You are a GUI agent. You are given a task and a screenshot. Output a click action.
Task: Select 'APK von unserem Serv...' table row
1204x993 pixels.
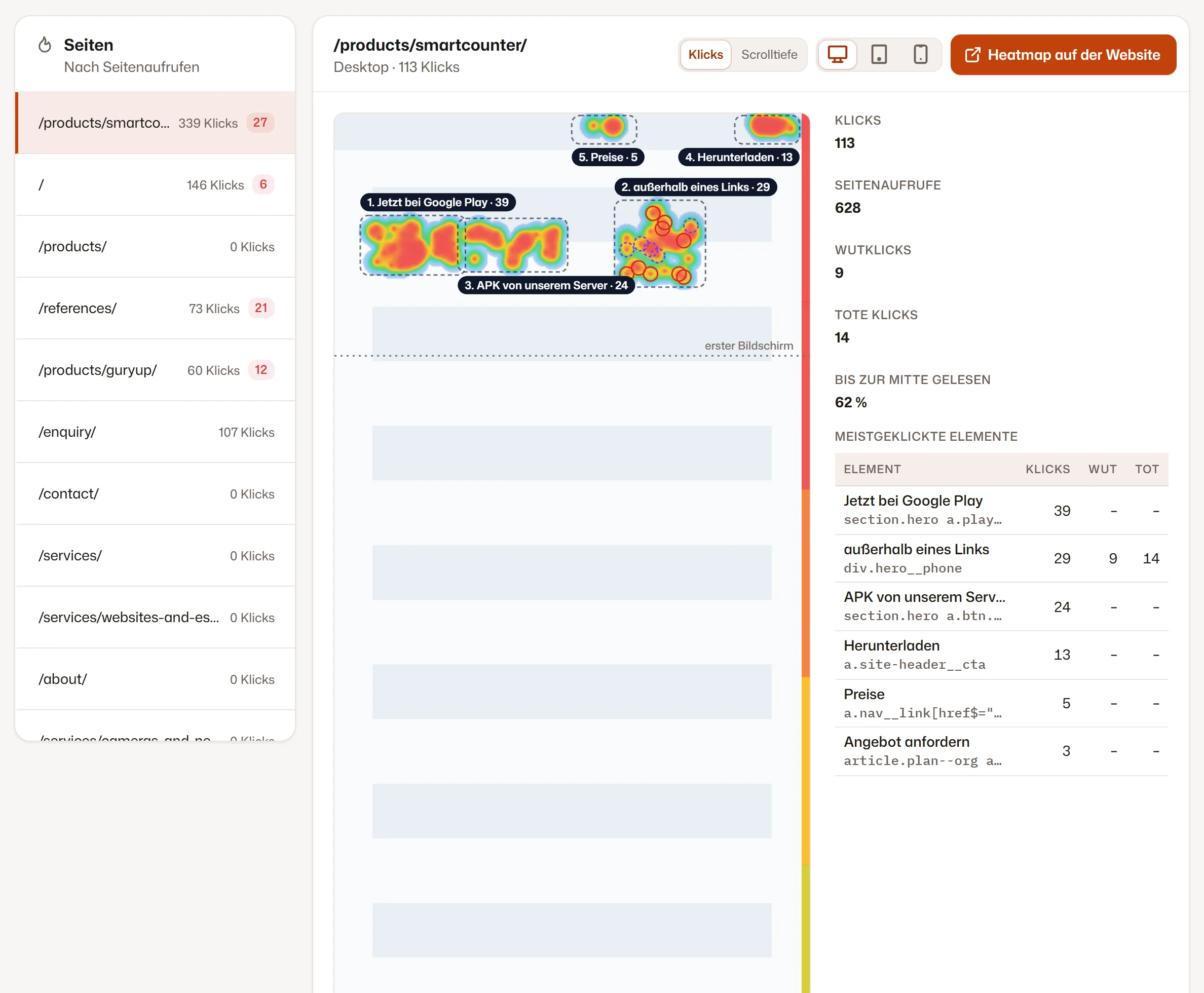(x=1001, y=607)
